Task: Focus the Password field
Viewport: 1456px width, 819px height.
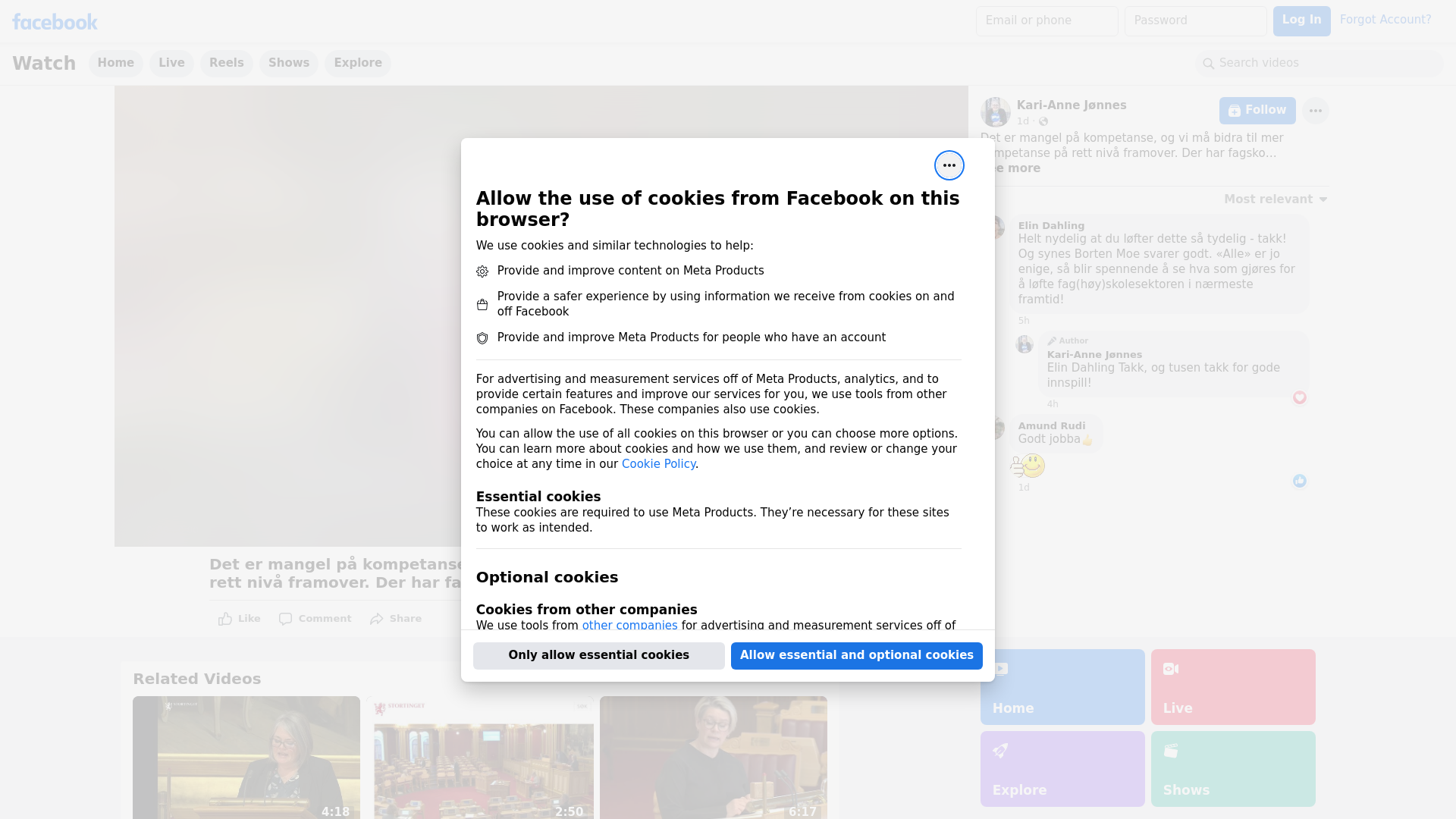Action: (x=1195, y=21)
